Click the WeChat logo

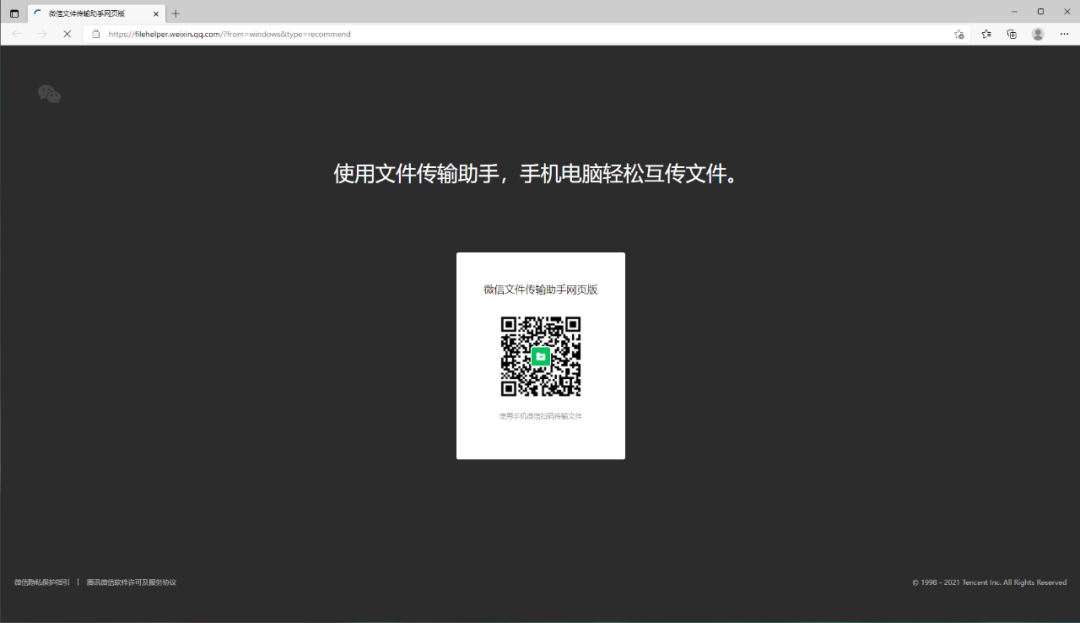tap(49, 94)
